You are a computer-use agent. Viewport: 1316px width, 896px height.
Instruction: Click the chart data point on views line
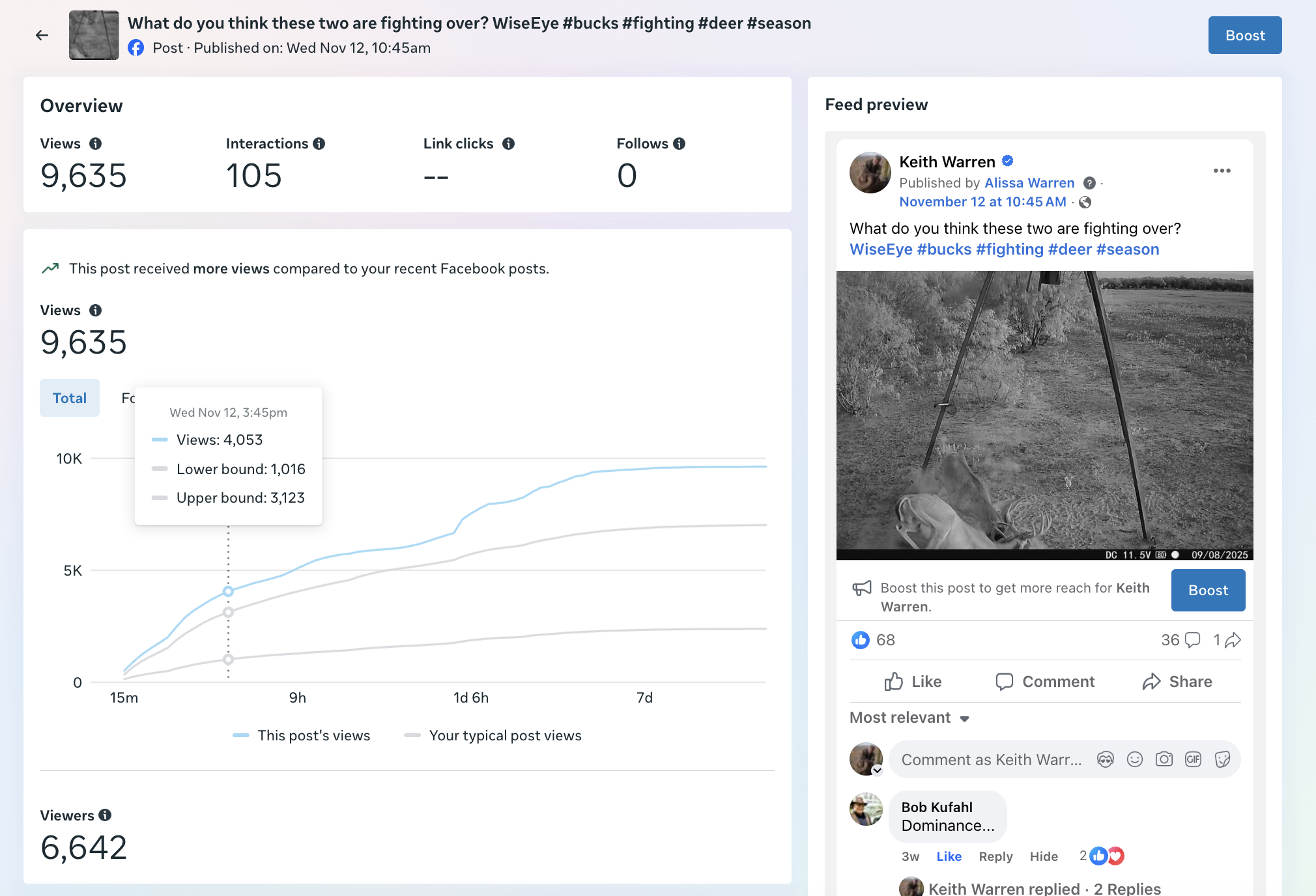(228, 591)
